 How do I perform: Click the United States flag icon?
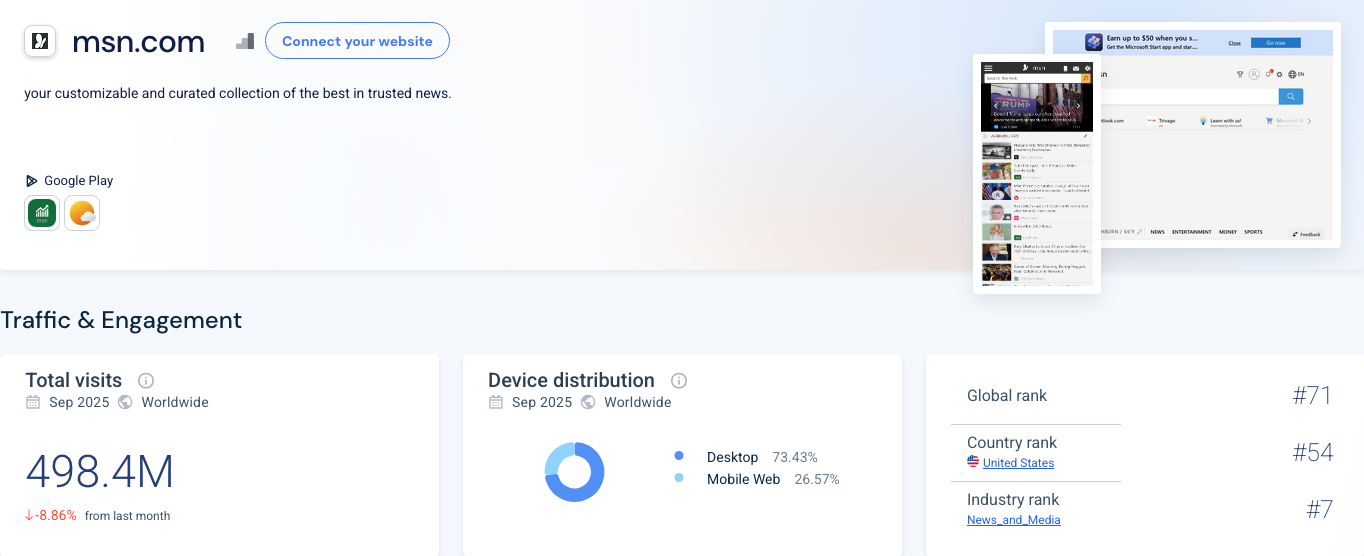[973, 463]
